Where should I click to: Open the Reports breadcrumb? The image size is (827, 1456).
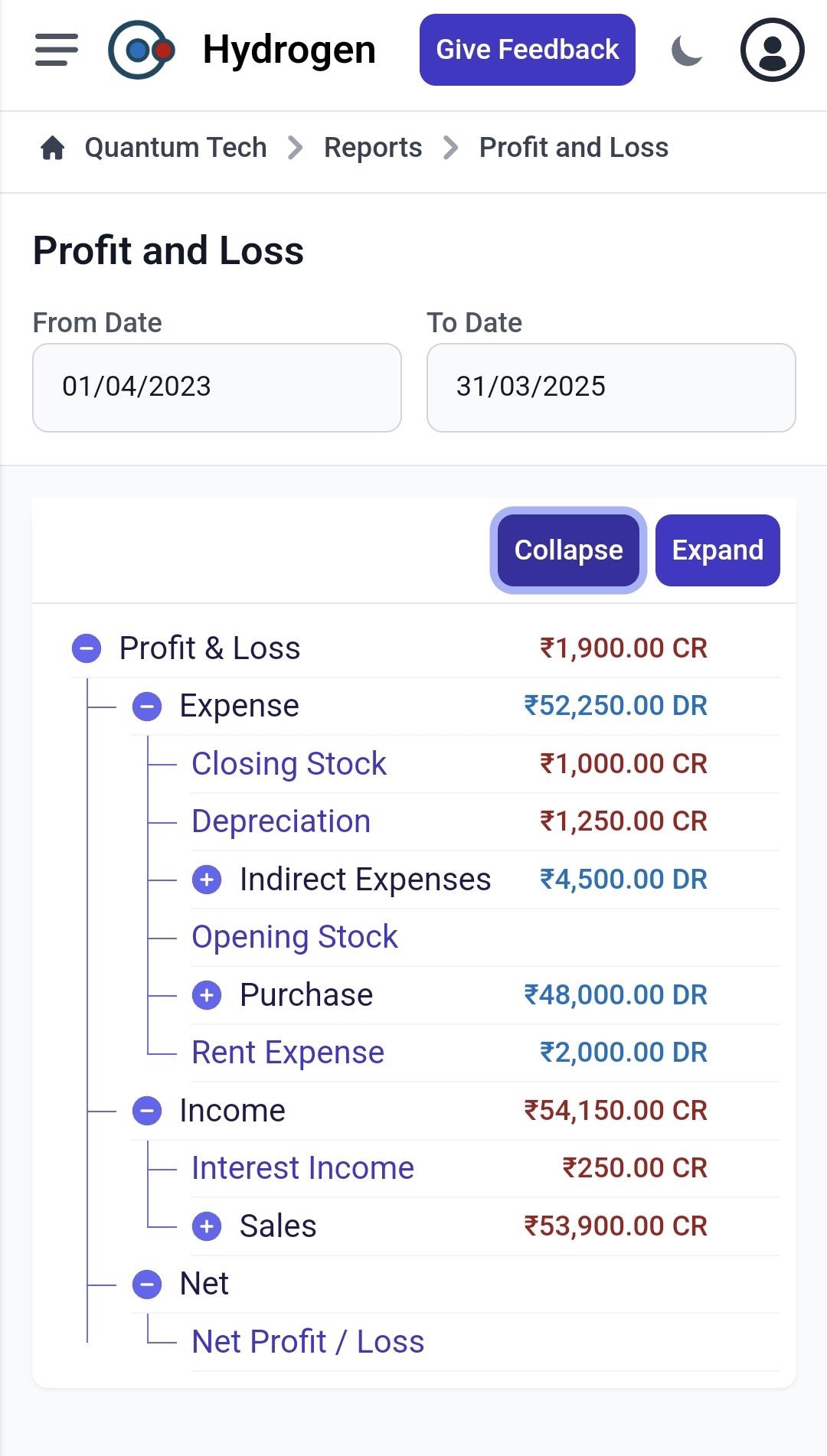coord(373,148)
